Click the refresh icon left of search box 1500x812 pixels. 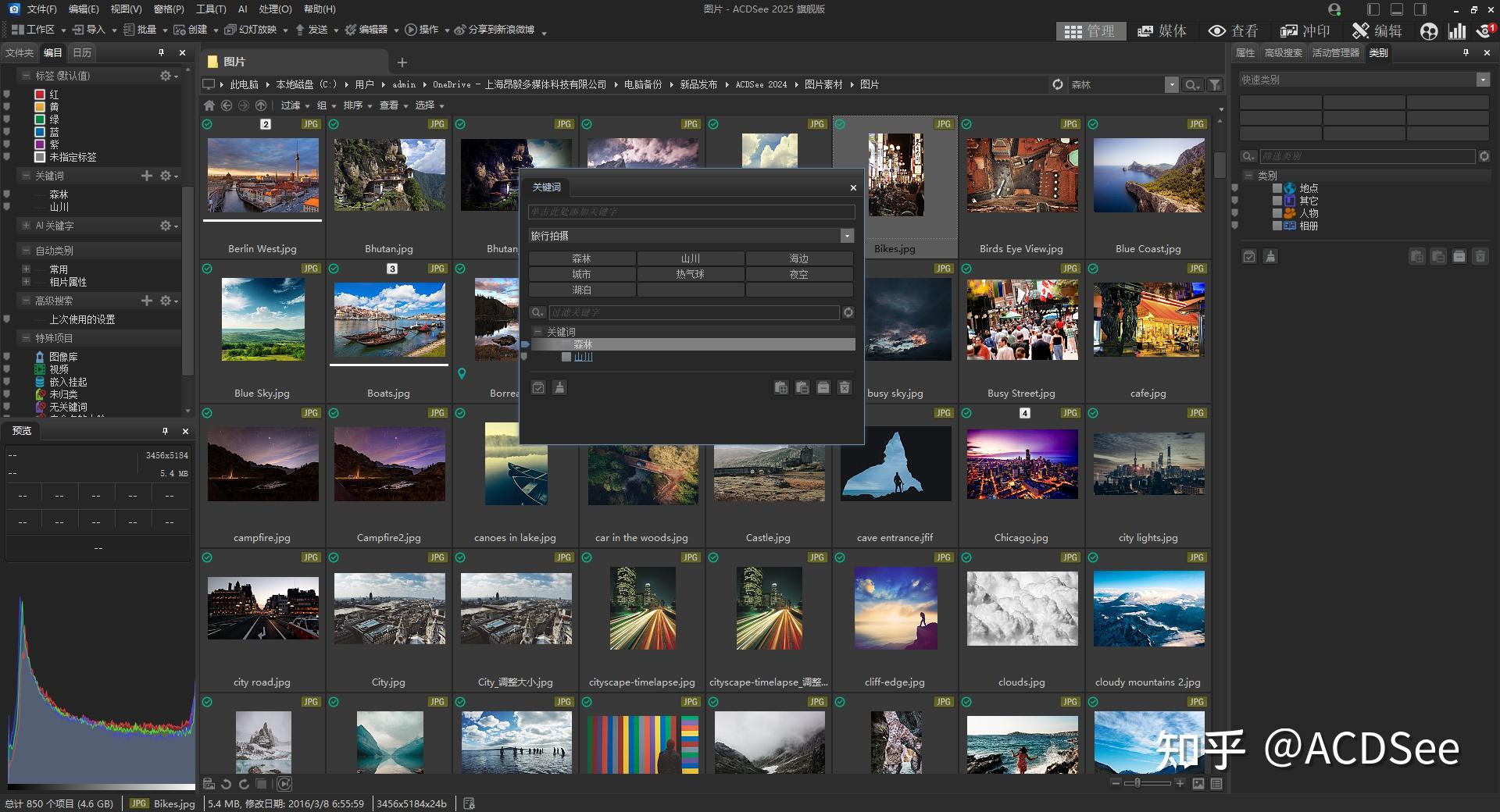point(1058,84)
